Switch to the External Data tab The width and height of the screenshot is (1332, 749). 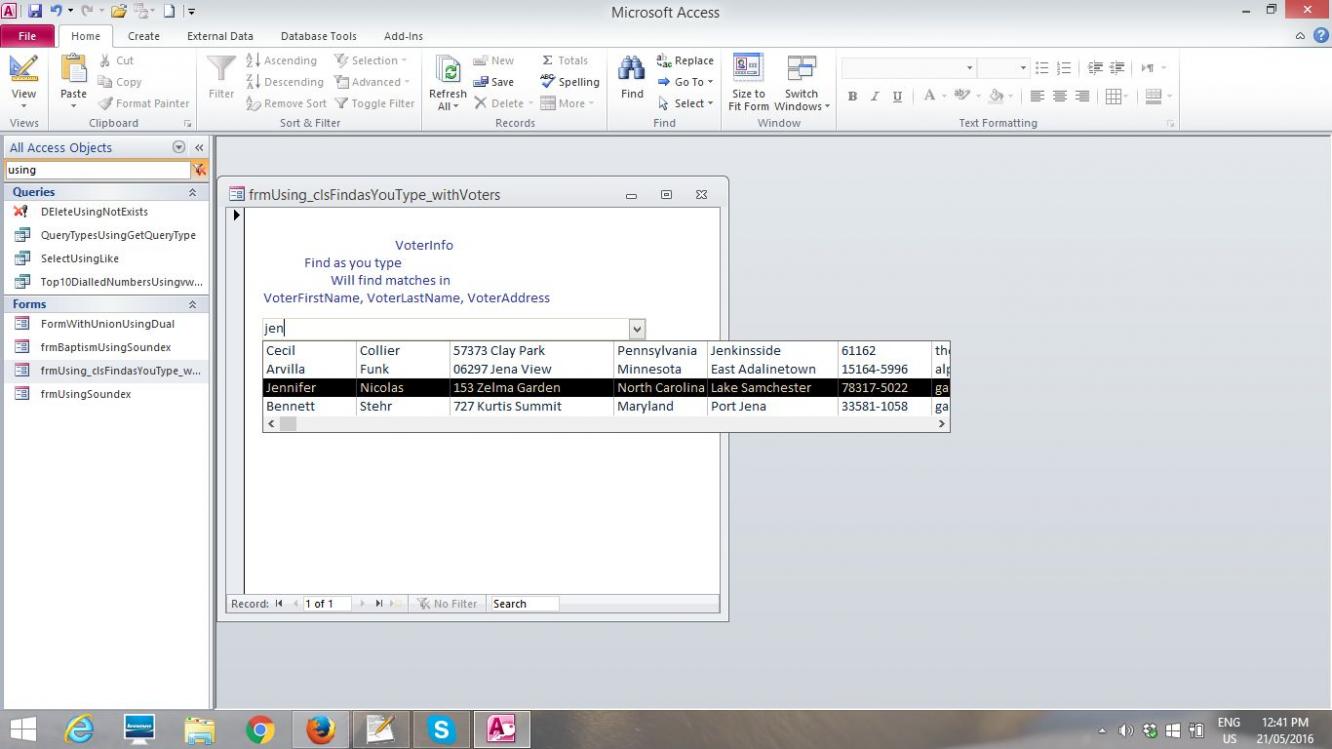pos(220,36)
